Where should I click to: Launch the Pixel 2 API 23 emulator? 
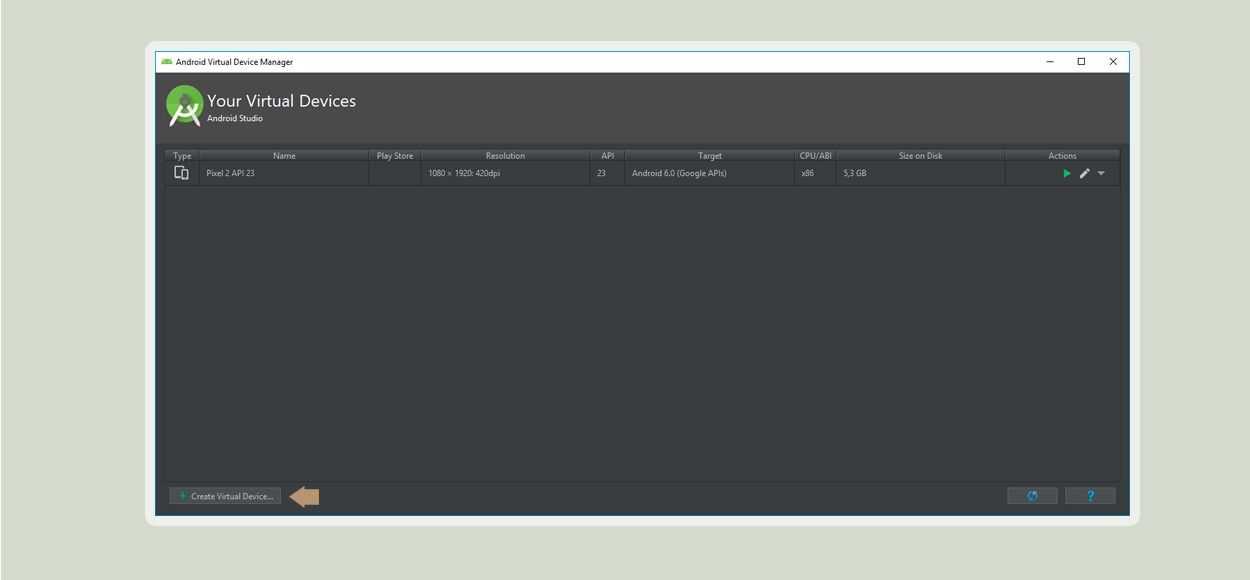click(x=1067, y=173)
